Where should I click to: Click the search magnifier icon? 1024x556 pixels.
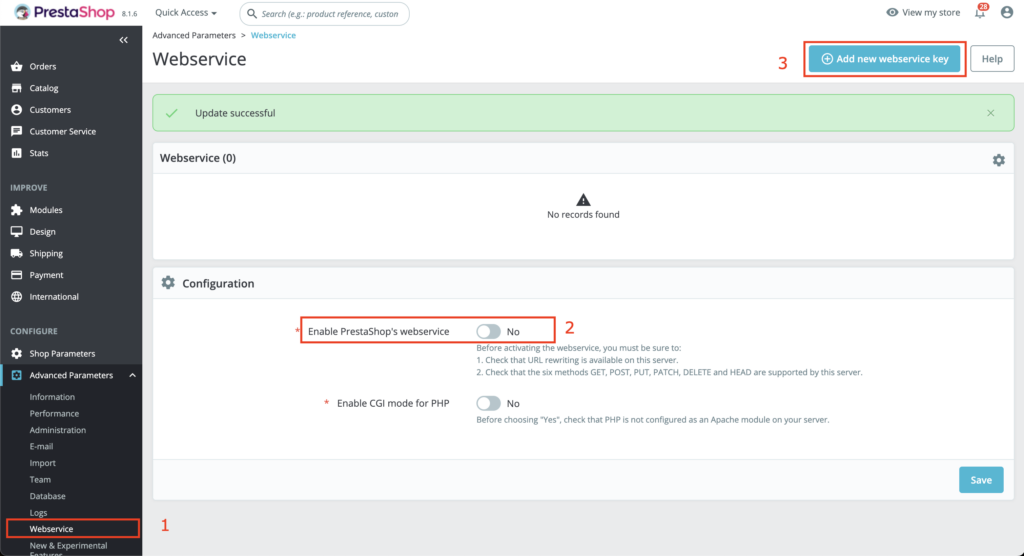(251, 13)
